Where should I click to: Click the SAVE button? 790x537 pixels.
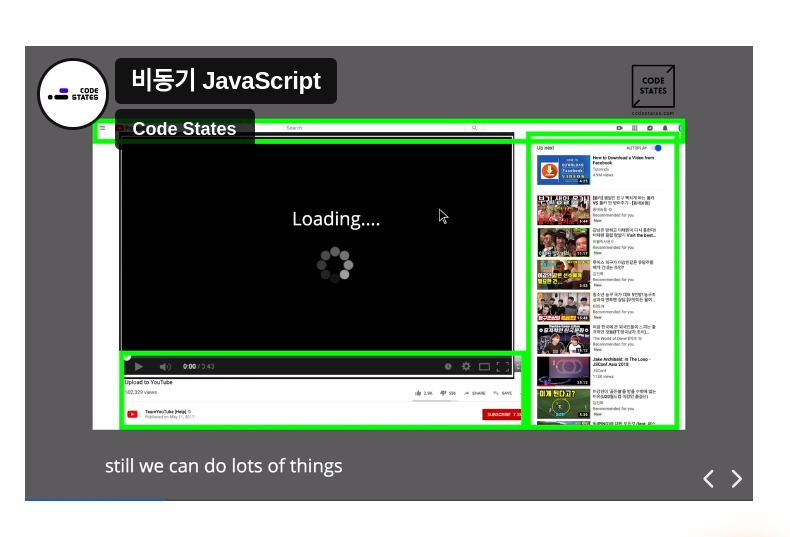[x=503, y=393]
